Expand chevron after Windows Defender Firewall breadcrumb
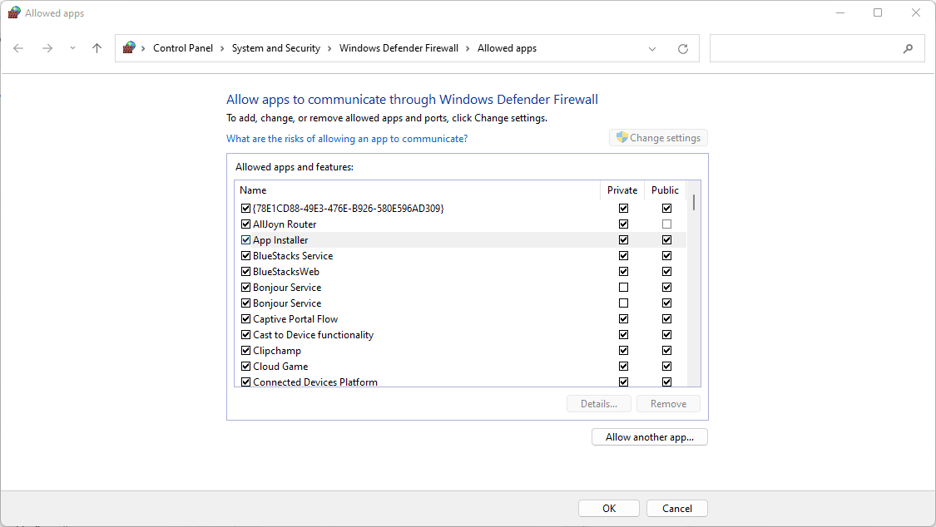 pos(468,48)
